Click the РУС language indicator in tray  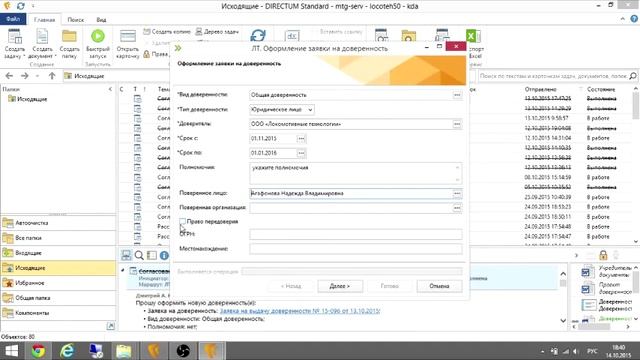[x=592, y=351]
